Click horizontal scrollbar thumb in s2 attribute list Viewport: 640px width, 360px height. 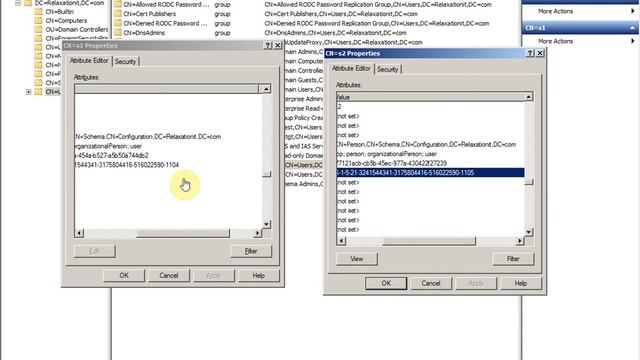(429, 241)
